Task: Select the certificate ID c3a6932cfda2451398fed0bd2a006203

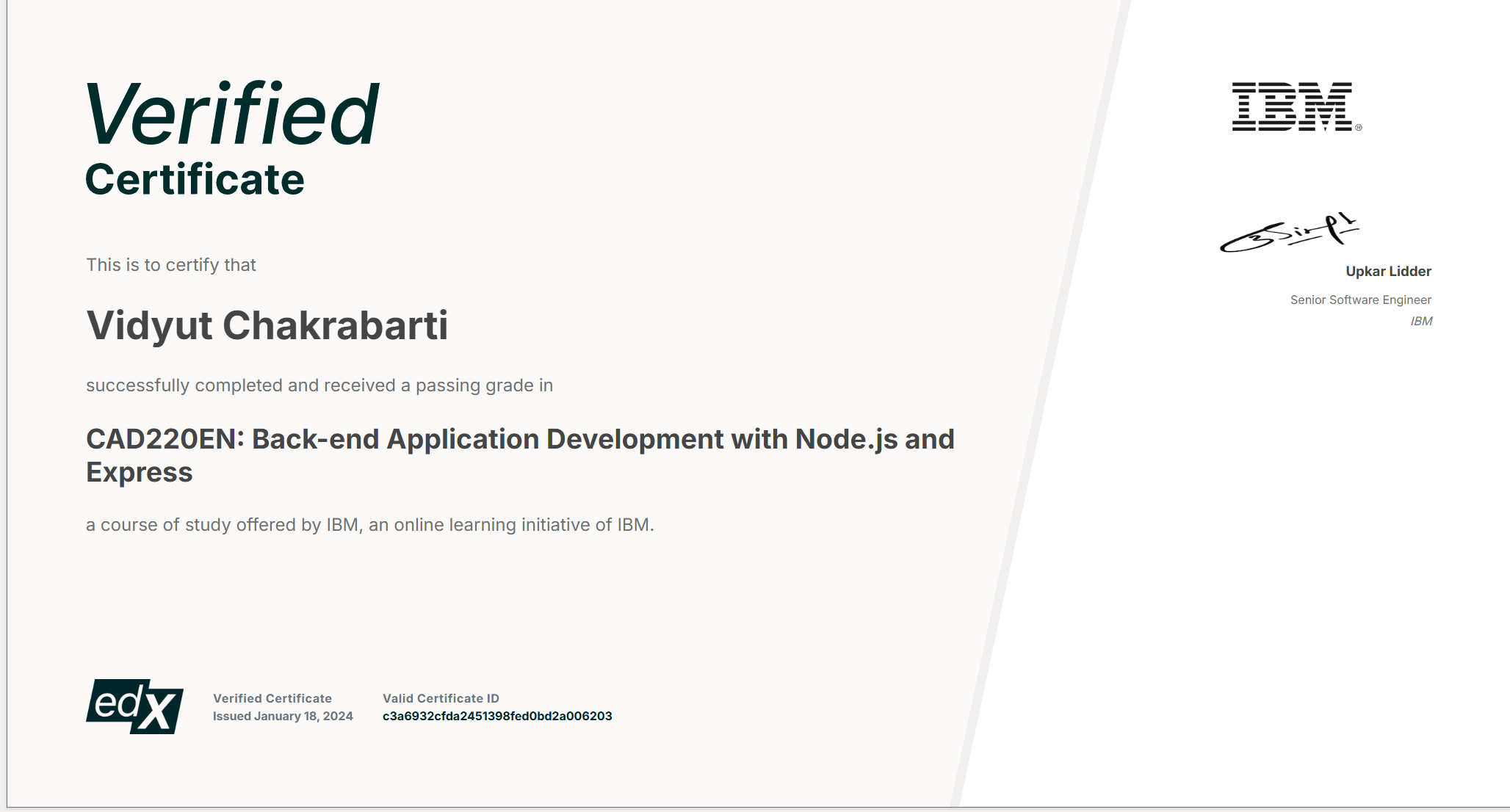Action: (497, 716)
